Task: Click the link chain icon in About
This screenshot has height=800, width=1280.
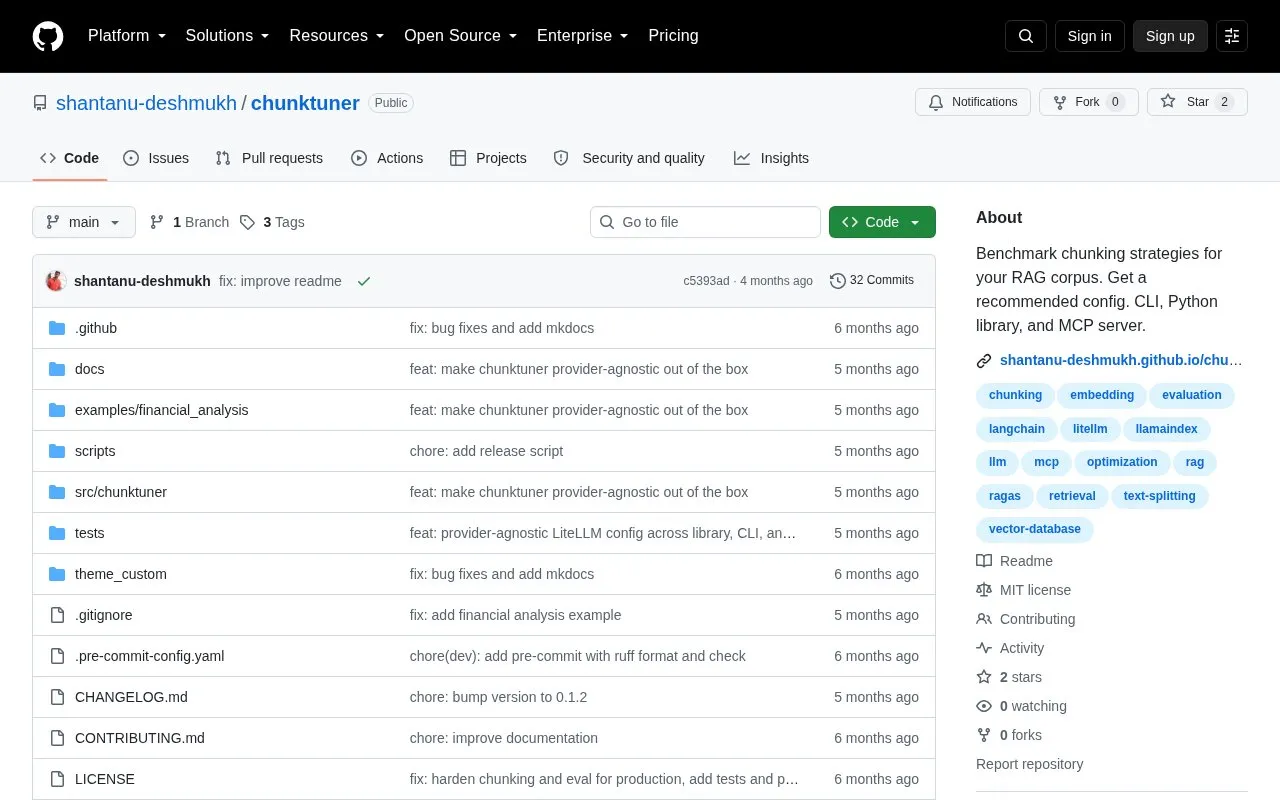Action: [x=984, y=361]
